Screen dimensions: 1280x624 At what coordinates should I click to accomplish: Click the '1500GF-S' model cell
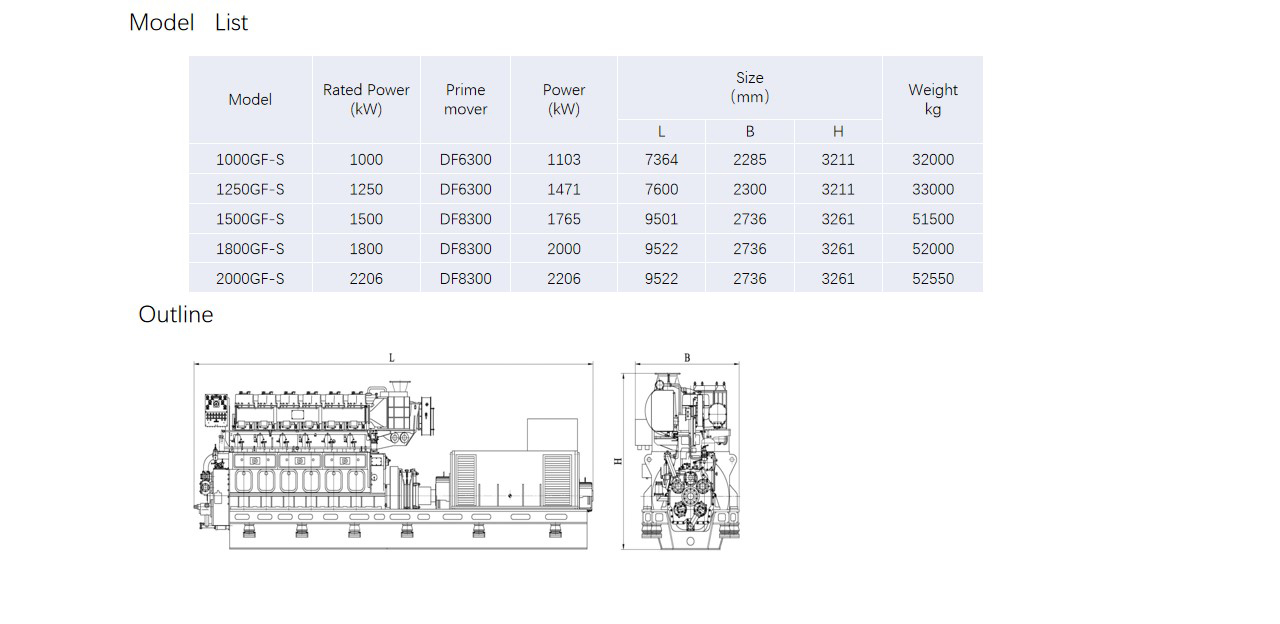(250, 219)
